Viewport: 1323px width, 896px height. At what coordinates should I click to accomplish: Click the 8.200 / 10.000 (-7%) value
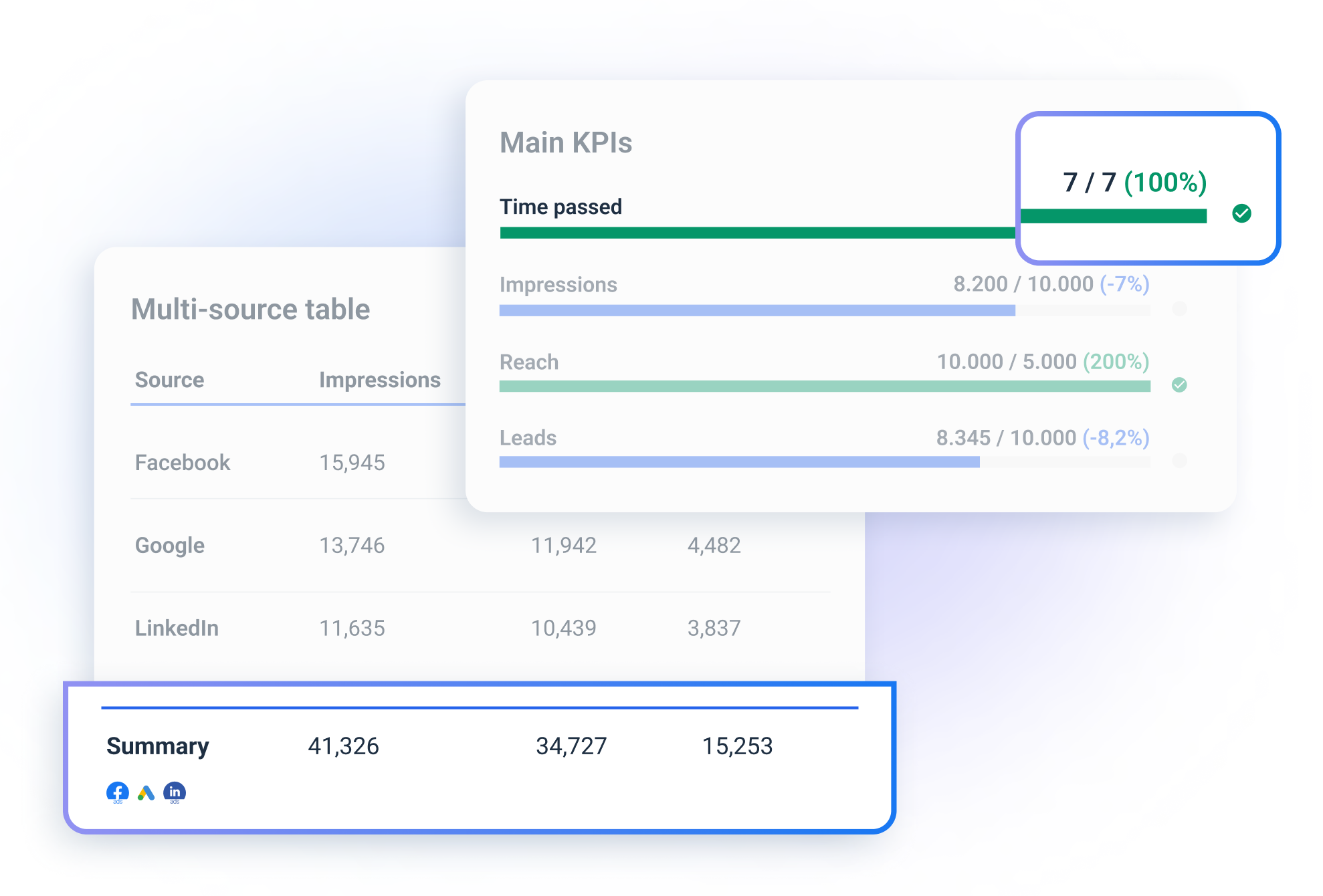point(1051,284)
